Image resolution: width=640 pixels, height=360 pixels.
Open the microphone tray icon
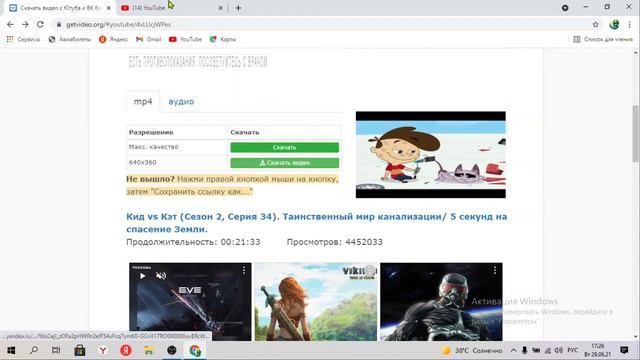tap(524, 351)
